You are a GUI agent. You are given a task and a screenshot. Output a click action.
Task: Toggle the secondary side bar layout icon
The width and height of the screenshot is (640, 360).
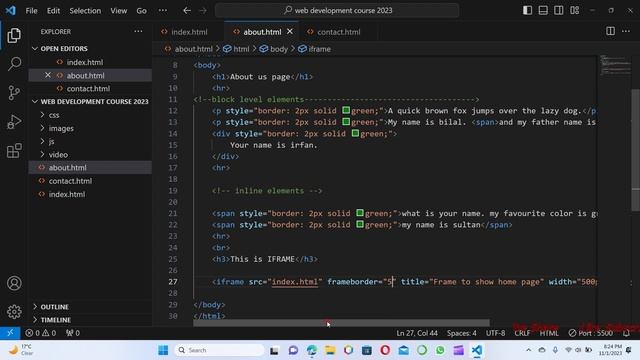(558, 10)
